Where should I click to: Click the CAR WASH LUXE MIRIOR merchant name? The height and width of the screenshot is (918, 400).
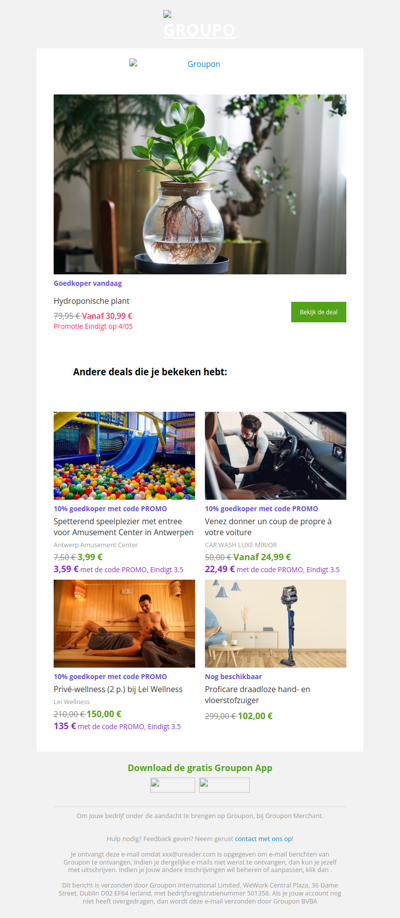[241, 545]
